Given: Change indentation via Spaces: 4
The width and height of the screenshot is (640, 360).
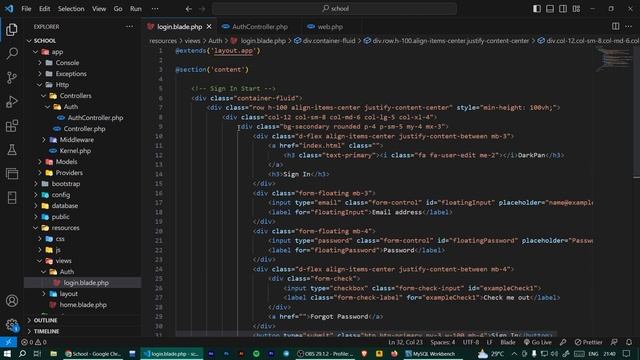Looking at the screenshot, I should click(x=442, y=342).
